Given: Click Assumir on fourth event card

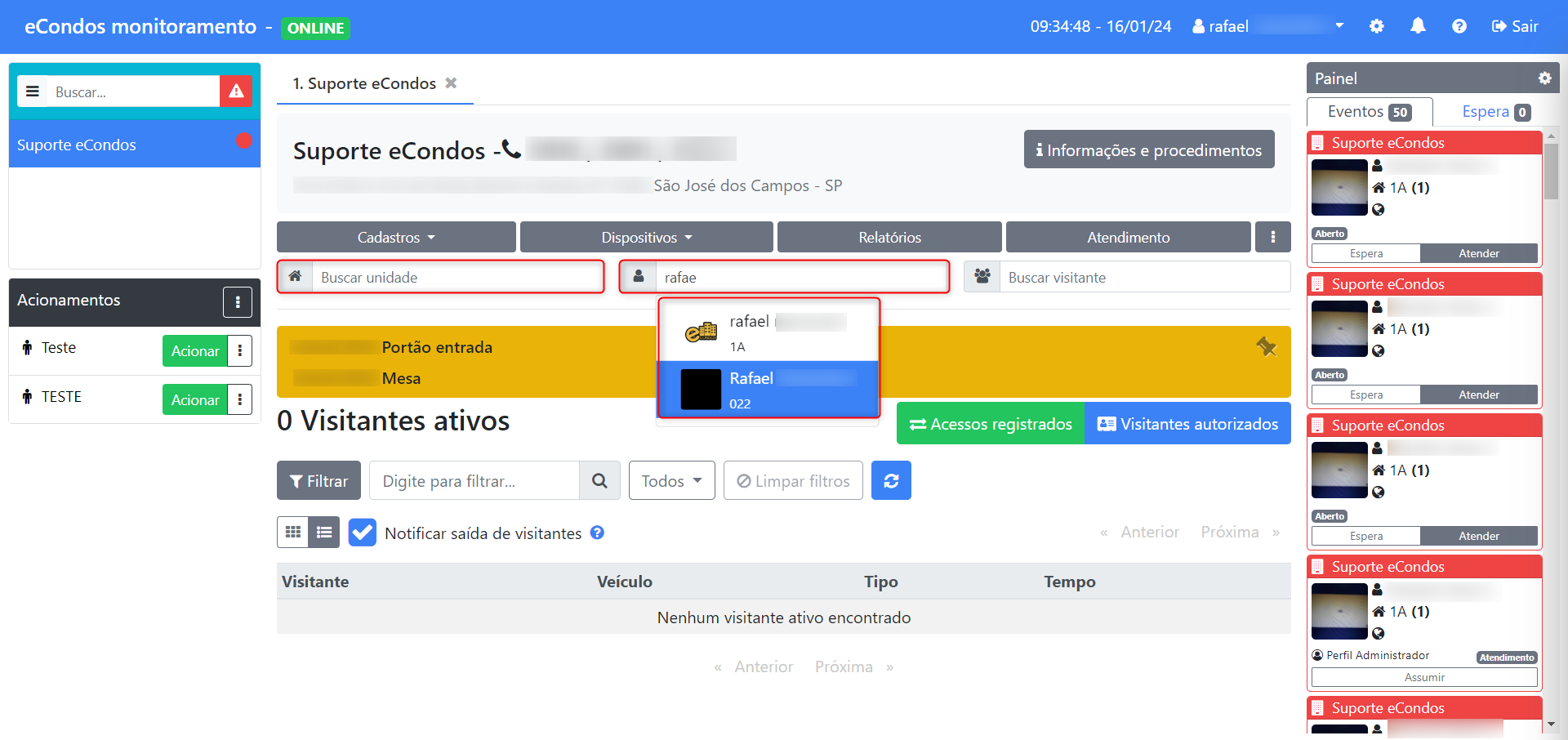Looking at the screenshot, I should (1424, 677).
